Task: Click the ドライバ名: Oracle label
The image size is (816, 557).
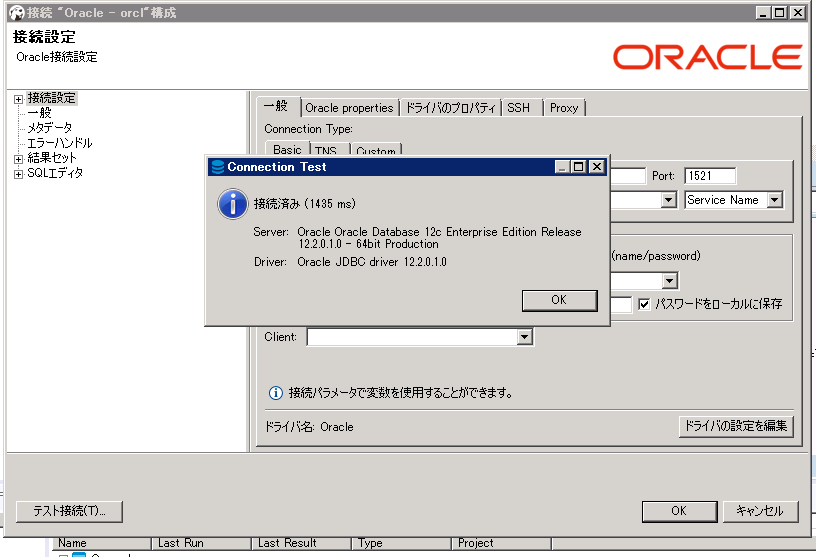Action: (x=309, y=427)
